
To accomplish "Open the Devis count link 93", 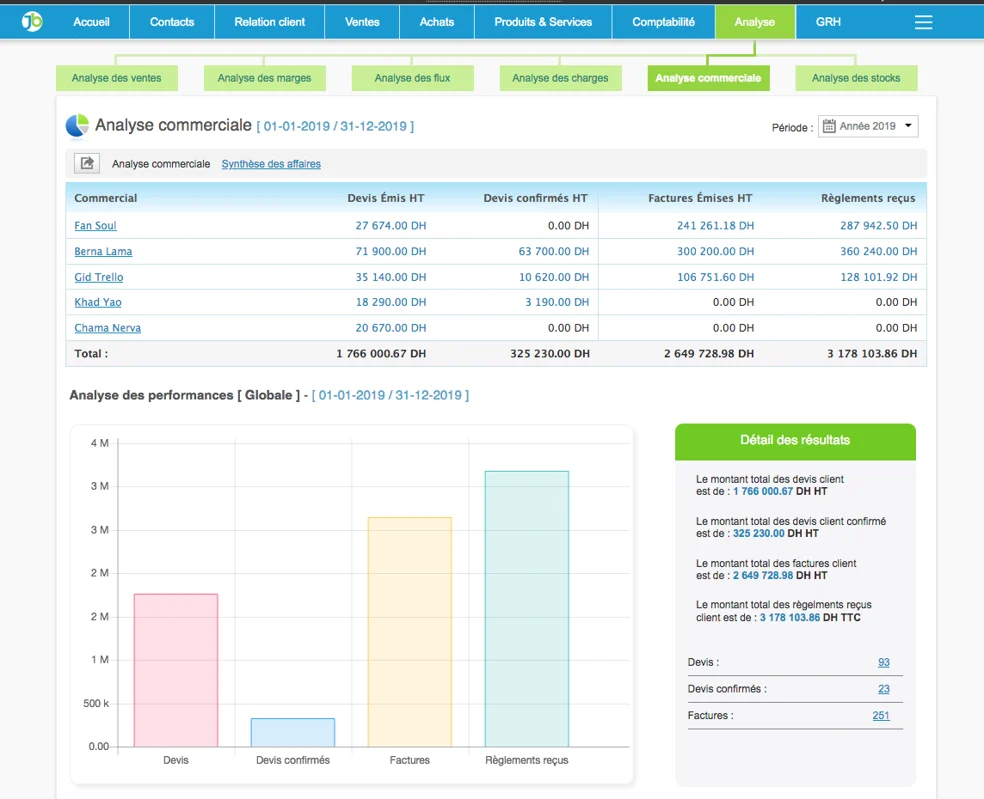I will [x=883, y=662].
